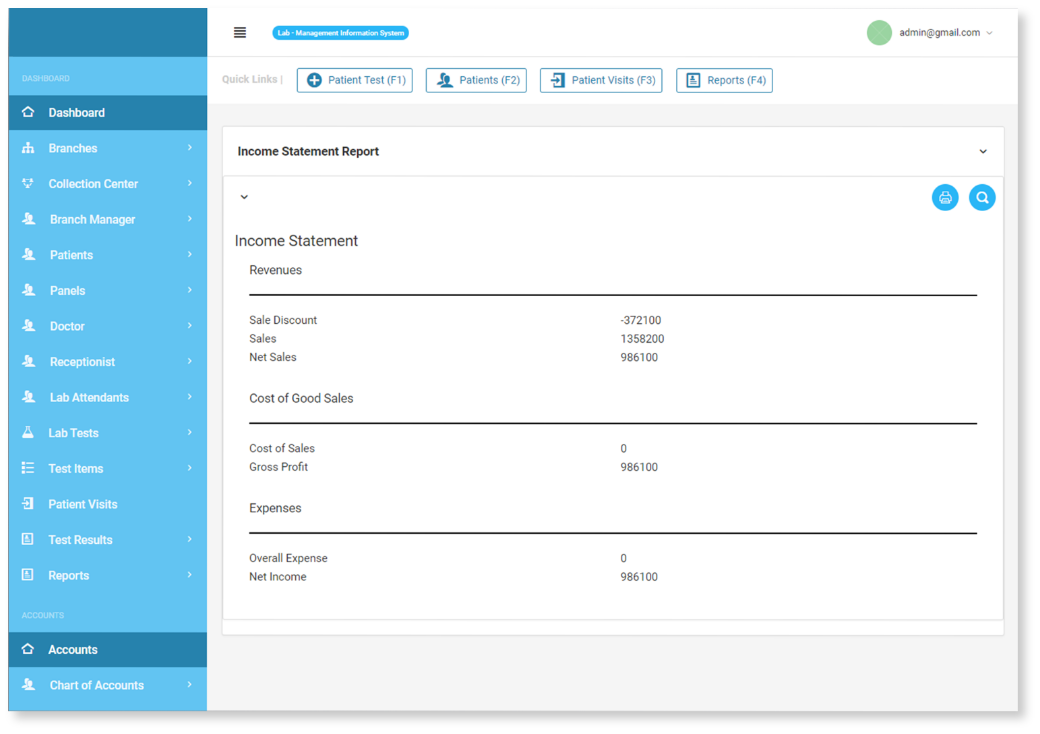Viewport: 1040px width, 734px height.
Task: Click the blue search icon button
Action: [982, 198]
